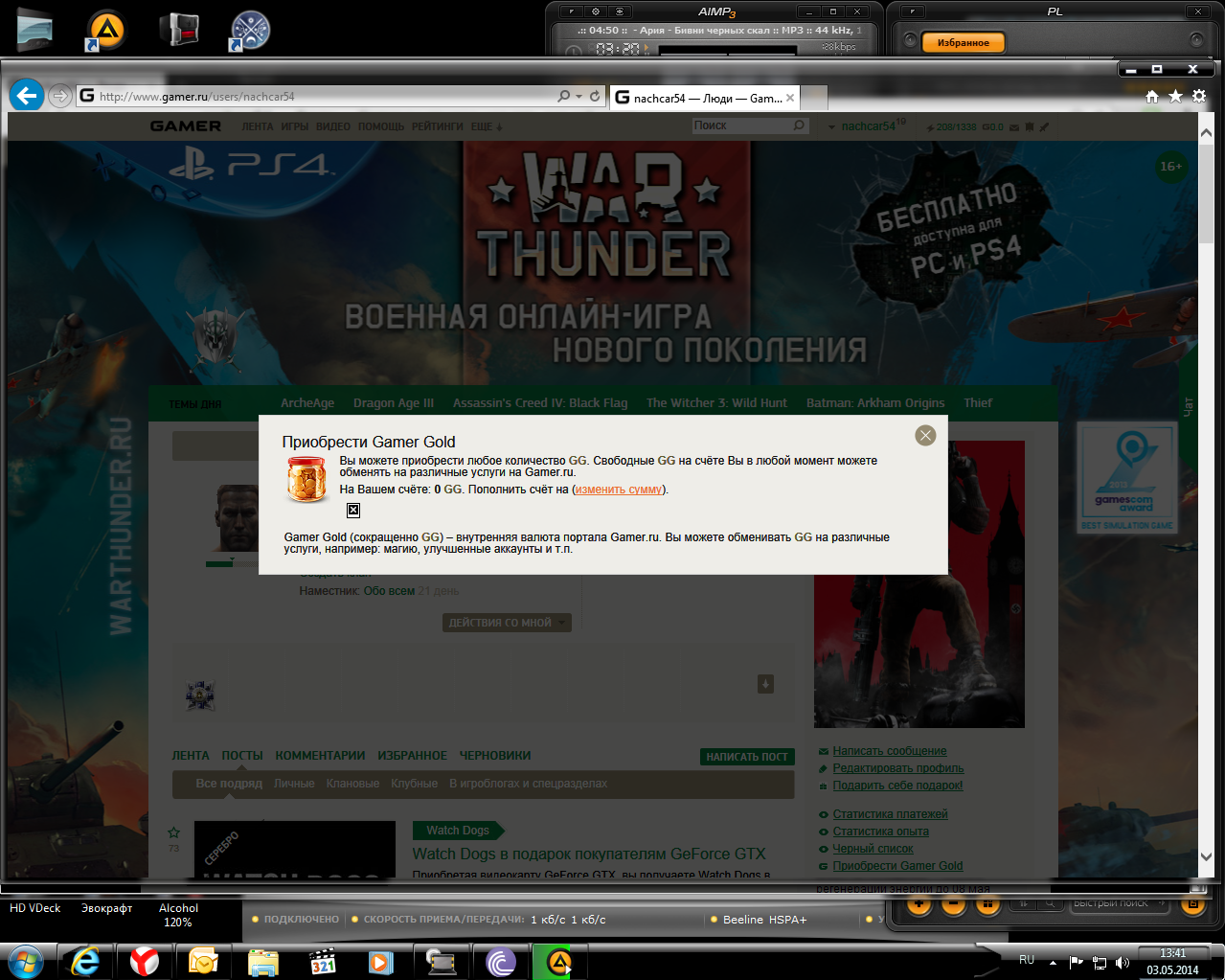Open the РЕЙТИНГИ menu item
1225x980 pixels.
click(x=438, y=126)
